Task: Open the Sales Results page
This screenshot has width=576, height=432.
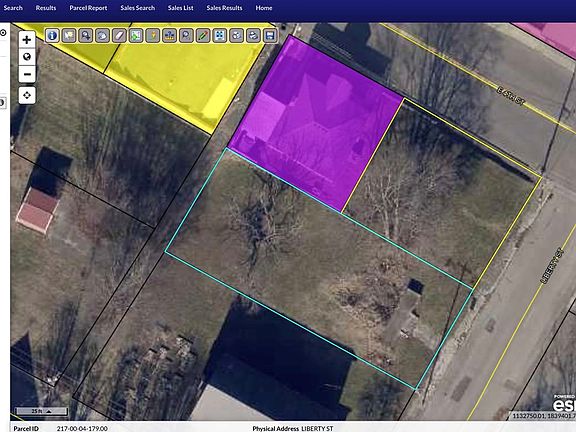Action: coord(224,8)
